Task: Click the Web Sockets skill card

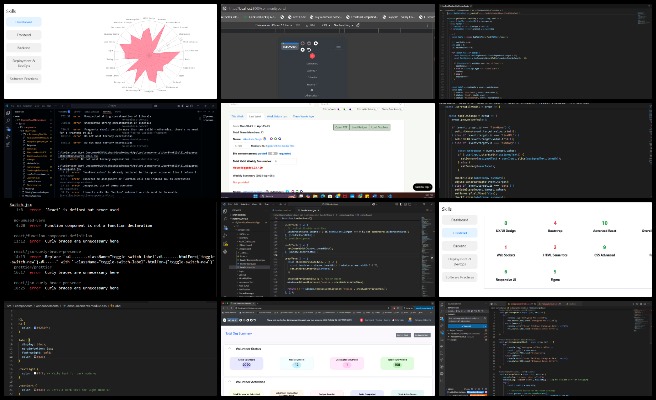Action: point(505,251)
